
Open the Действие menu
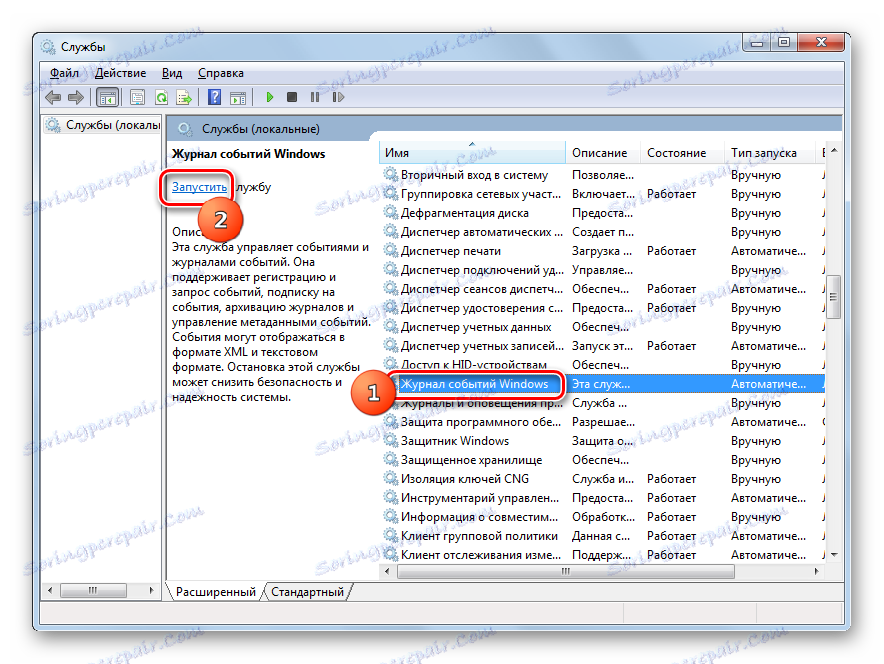click(120, 73)
